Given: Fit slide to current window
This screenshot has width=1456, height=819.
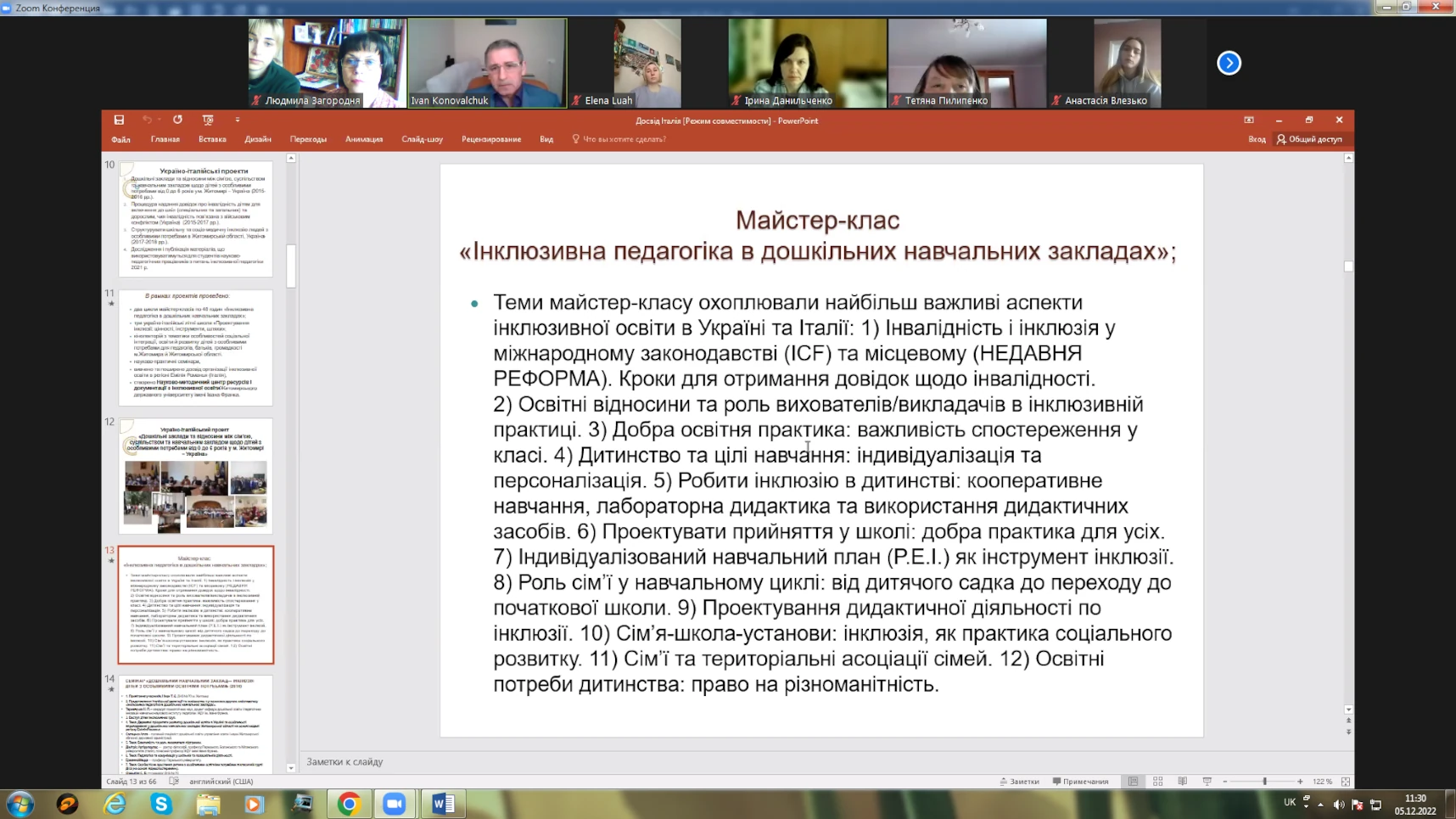Looking at the screenshot, I should (x=1346, y=782).
